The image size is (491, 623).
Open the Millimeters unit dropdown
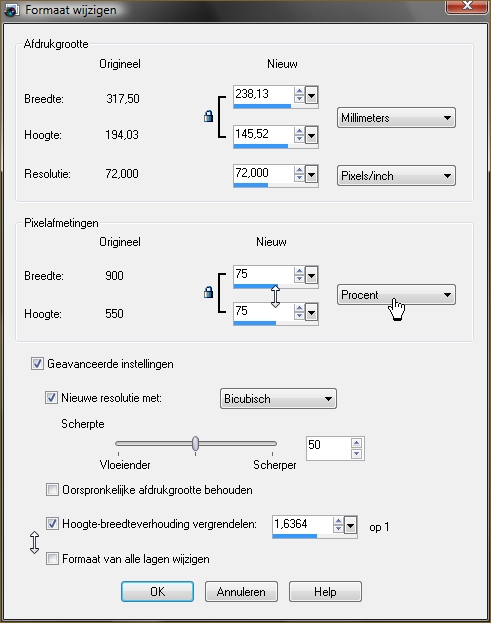396,118
